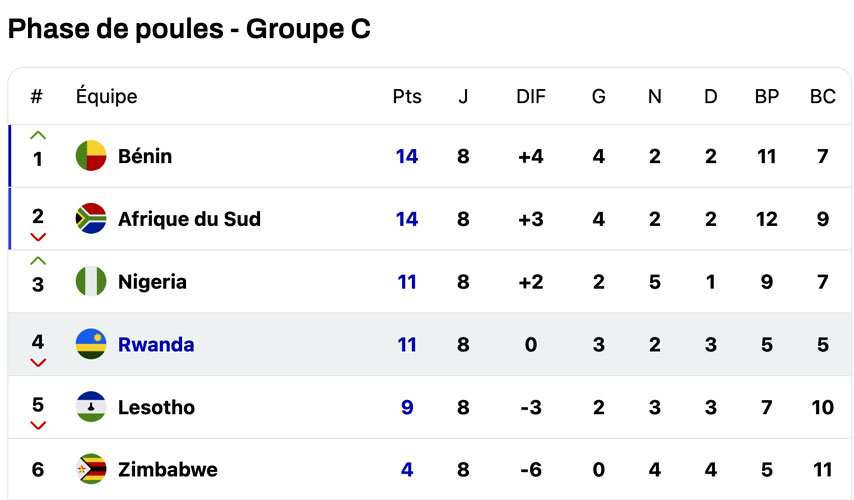Click the Lesotho flag icon
The image size is (854, 500).
pyautogui.click(x=91, y=407)
